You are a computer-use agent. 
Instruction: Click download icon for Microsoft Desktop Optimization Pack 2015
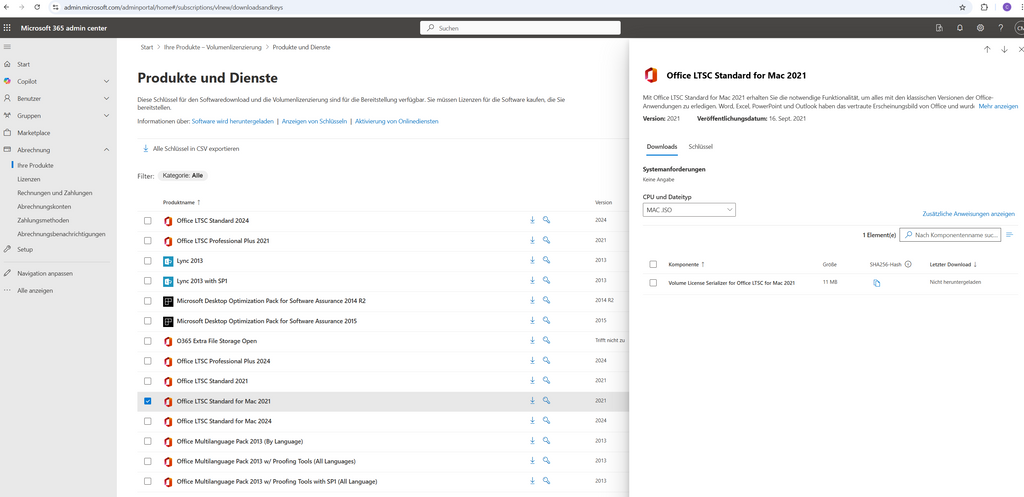532,321
